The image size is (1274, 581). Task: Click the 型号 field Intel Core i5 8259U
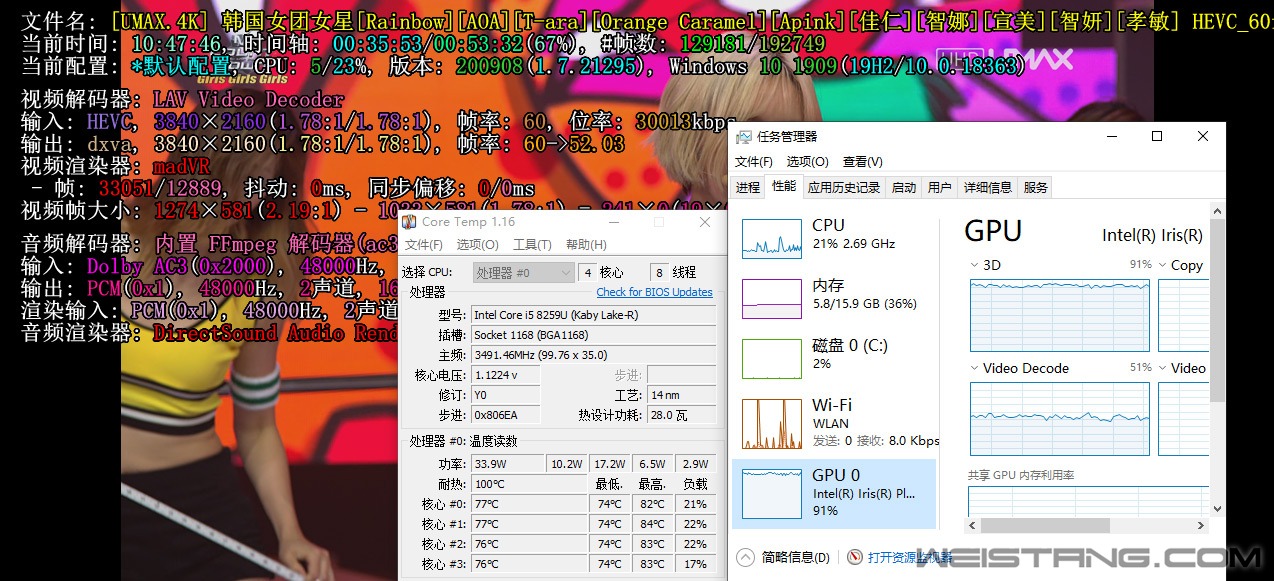coord(593,315)
